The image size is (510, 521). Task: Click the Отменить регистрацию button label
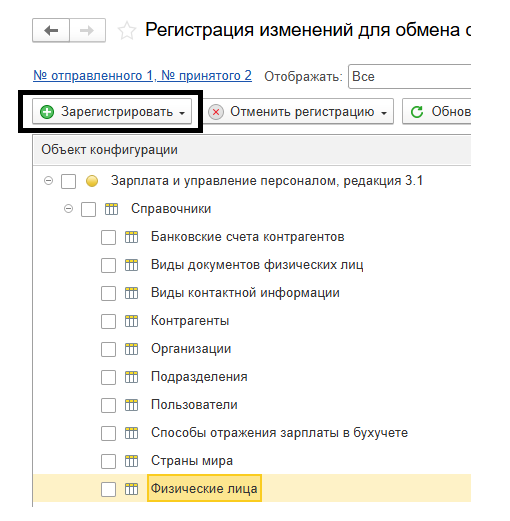pos(302,112)
